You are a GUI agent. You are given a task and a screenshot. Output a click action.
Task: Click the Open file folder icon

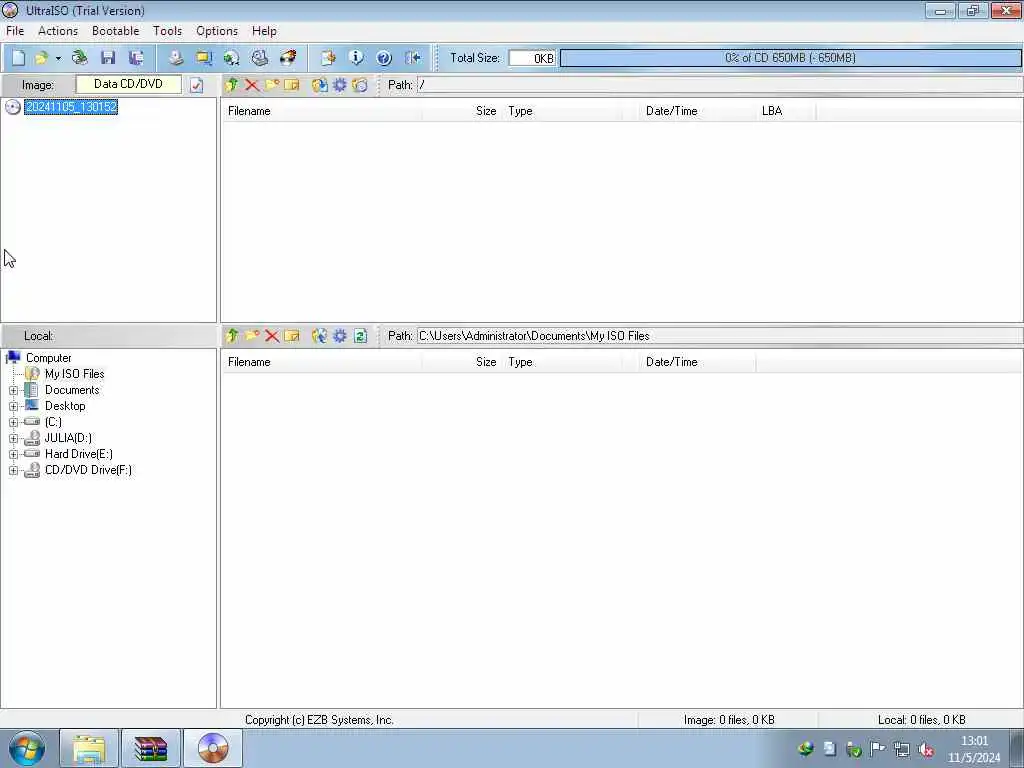point(40,58)
